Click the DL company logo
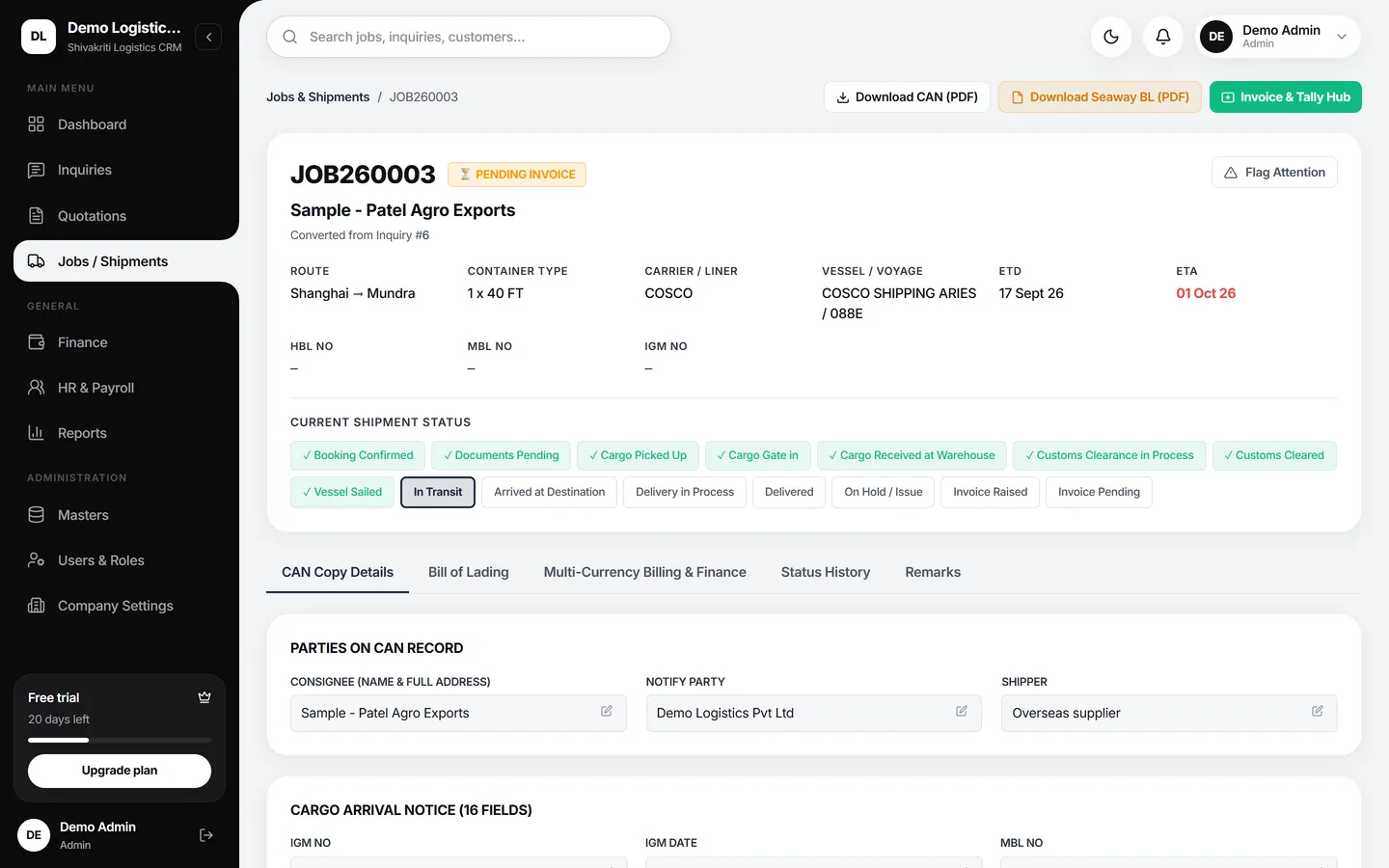Screen dimensions: 1389x868 point(39,37)
